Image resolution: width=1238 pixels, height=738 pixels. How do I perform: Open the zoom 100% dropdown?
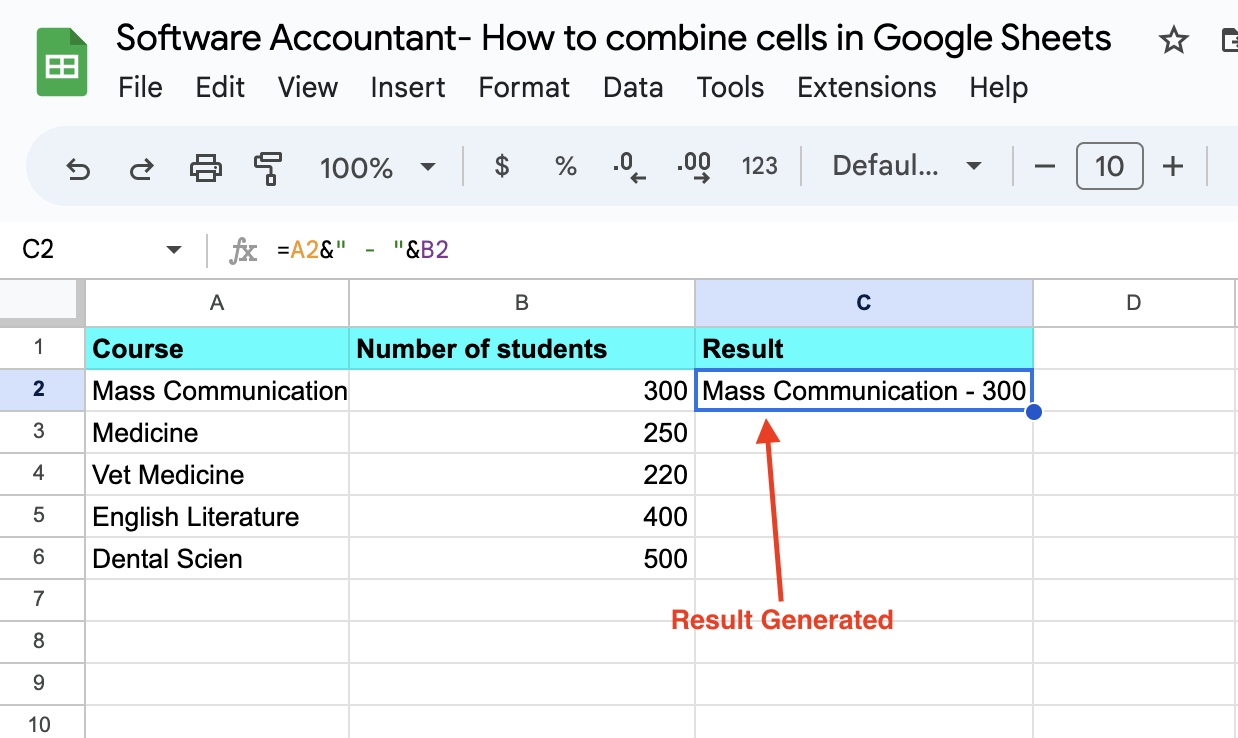pyautogui.click(x=377, y=167)
